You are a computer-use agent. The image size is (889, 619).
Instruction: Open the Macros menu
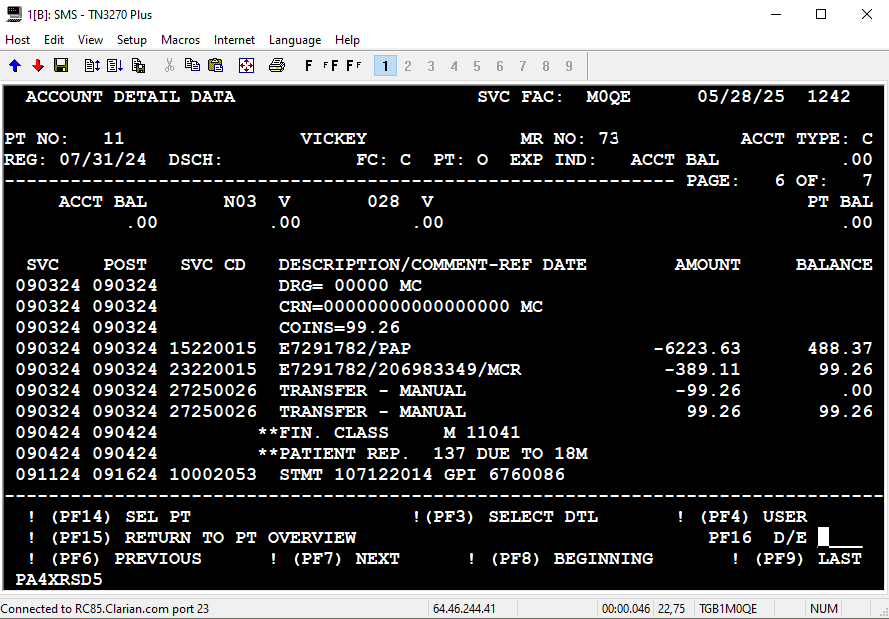[x=180, y=40]
